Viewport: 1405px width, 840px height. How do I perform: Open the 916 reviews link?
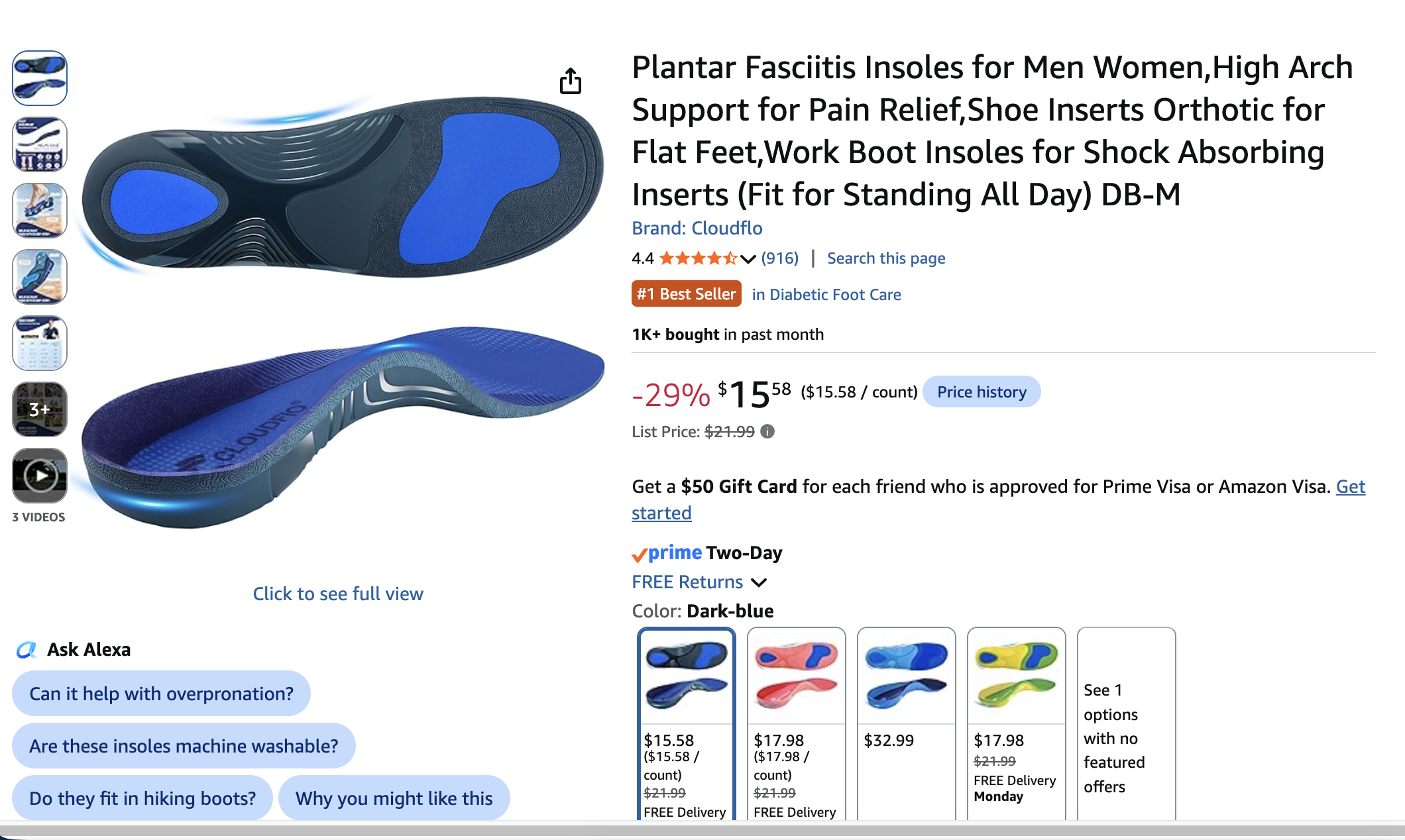[780, 258]
